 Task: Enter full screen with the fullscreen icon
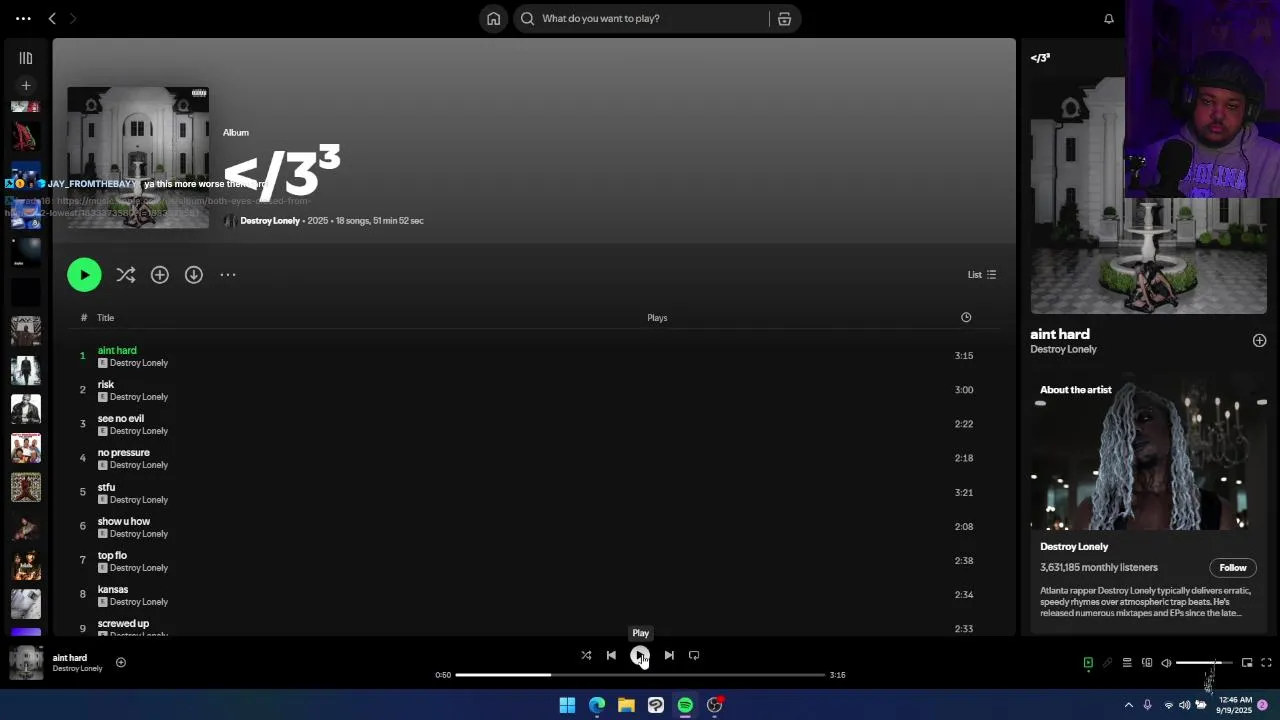click(1266, 662)
